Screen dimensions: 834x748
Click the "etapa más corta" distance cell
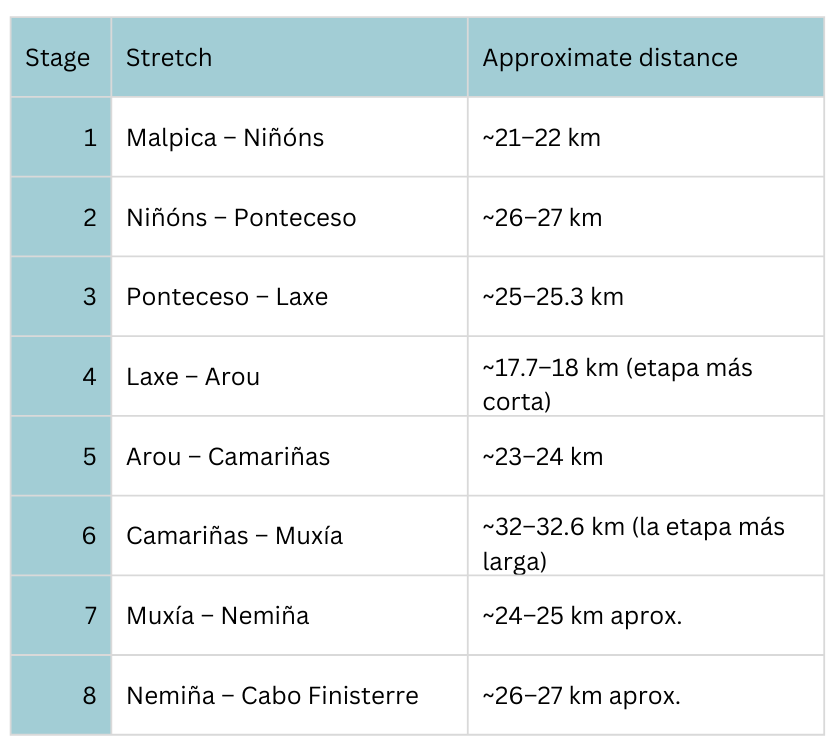coord(617,384)
